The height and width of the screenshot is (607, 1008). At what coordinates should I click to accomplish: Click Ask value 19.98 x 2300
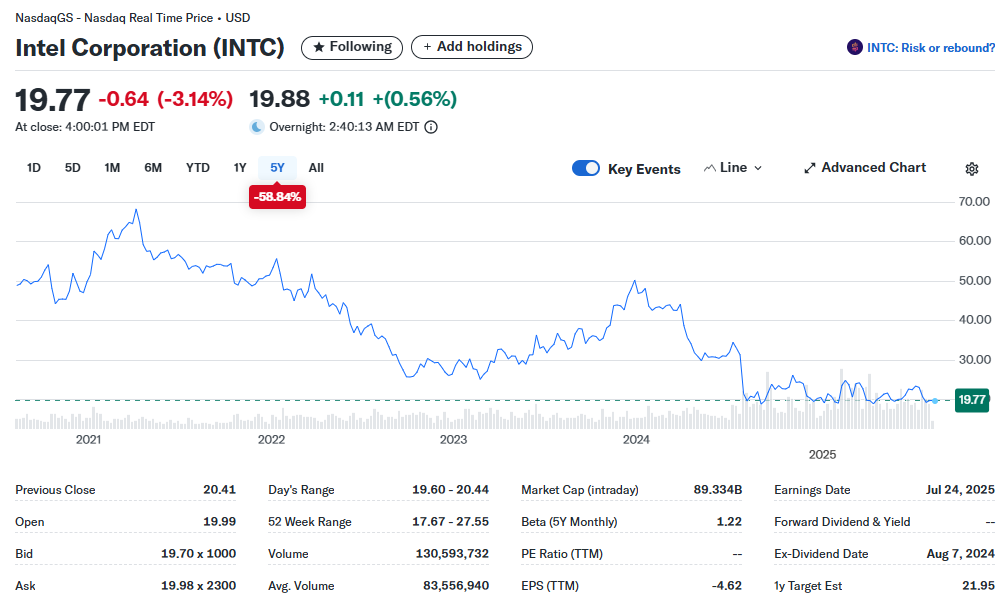pyautogui.click(x=198, y=586)
